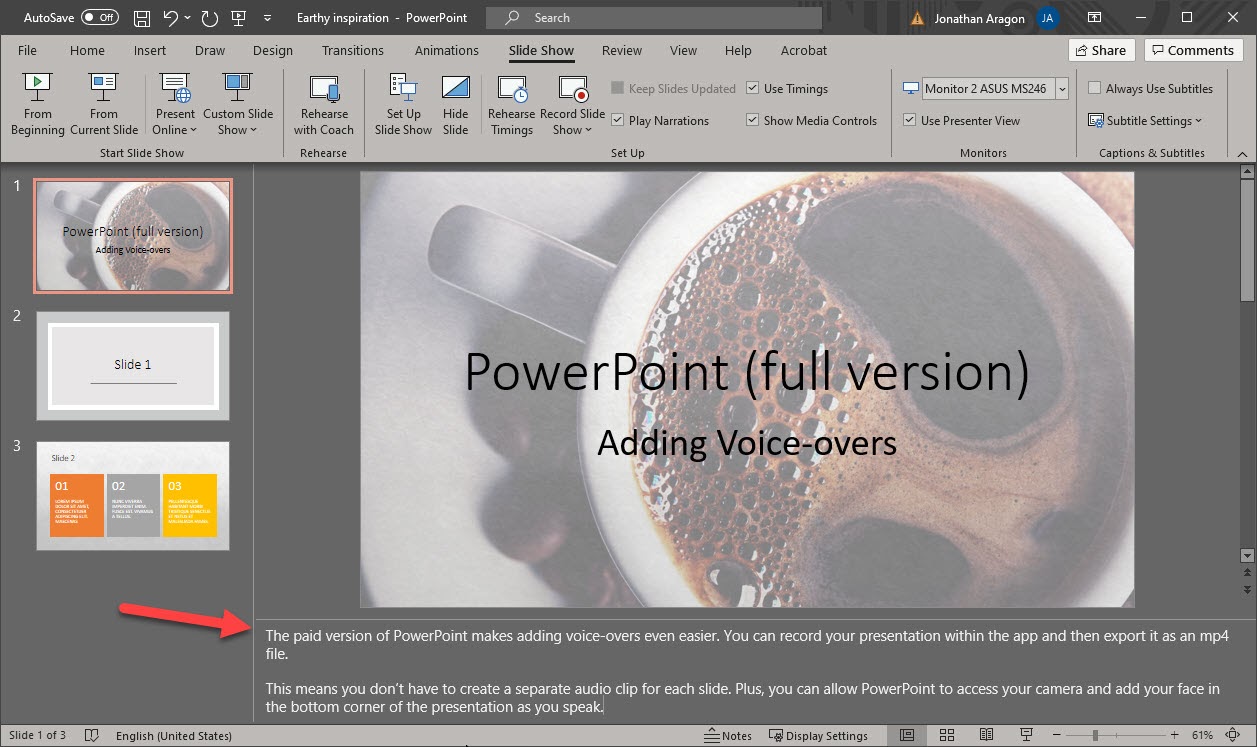Open the File tab
The height and width of the screenshot is (747, 1257).
coord(27,50)
